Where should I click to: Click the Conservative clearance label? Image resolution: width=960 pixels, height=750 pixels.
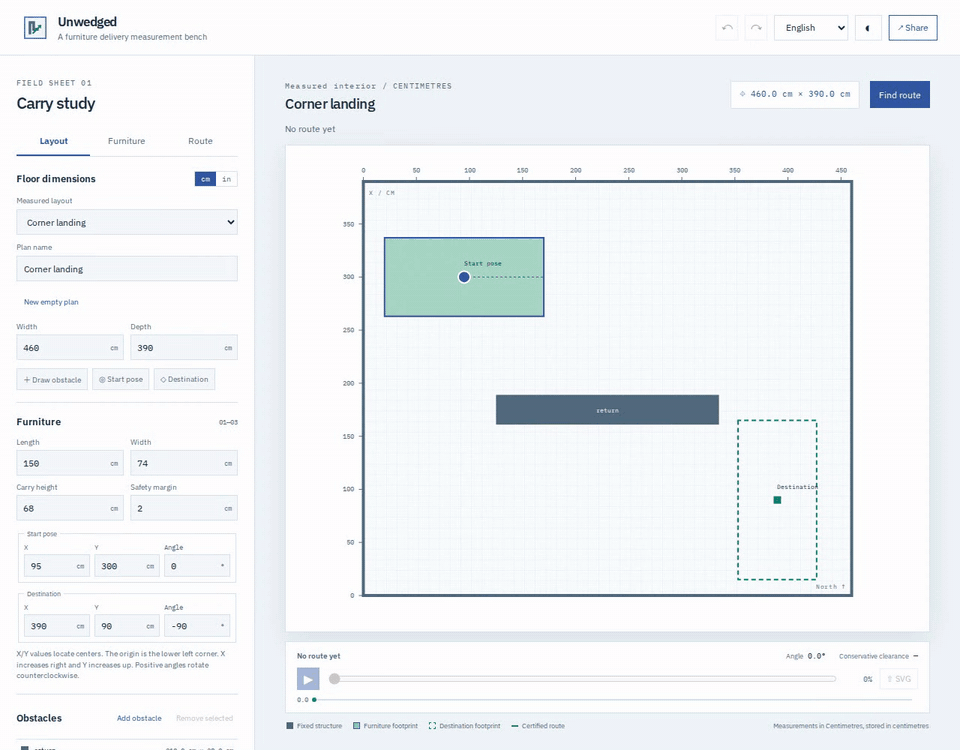[x=874, y=656]
